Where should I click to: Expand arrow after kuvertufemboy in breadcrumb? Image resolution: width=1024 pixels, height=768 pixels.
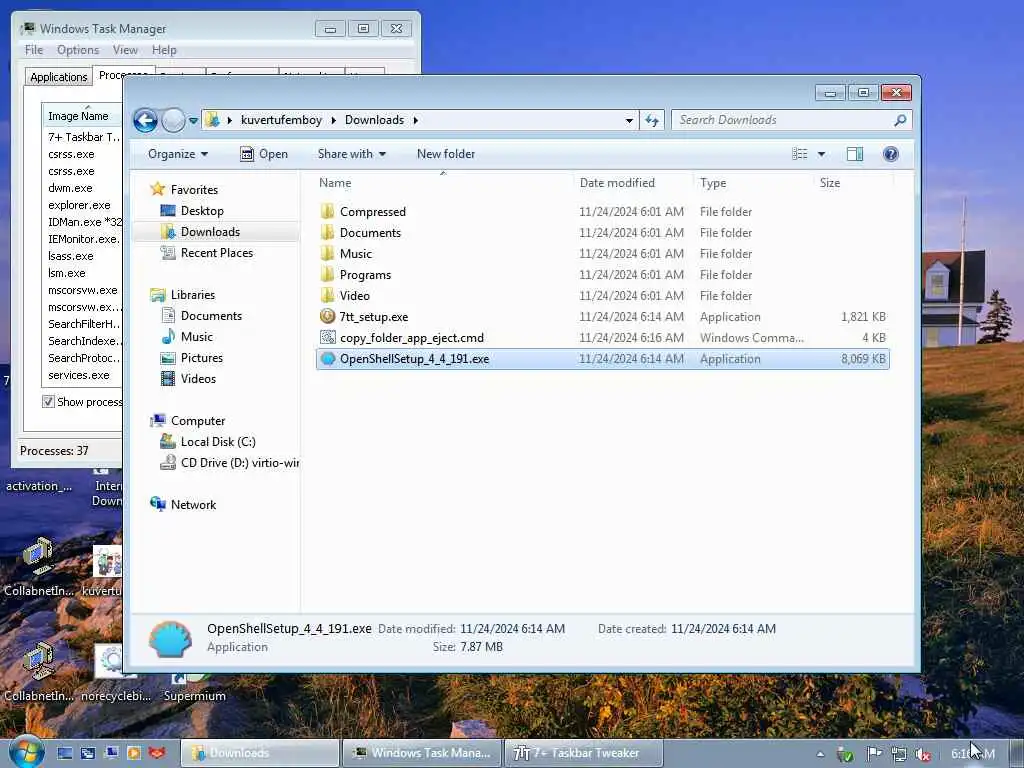(334, 120)
